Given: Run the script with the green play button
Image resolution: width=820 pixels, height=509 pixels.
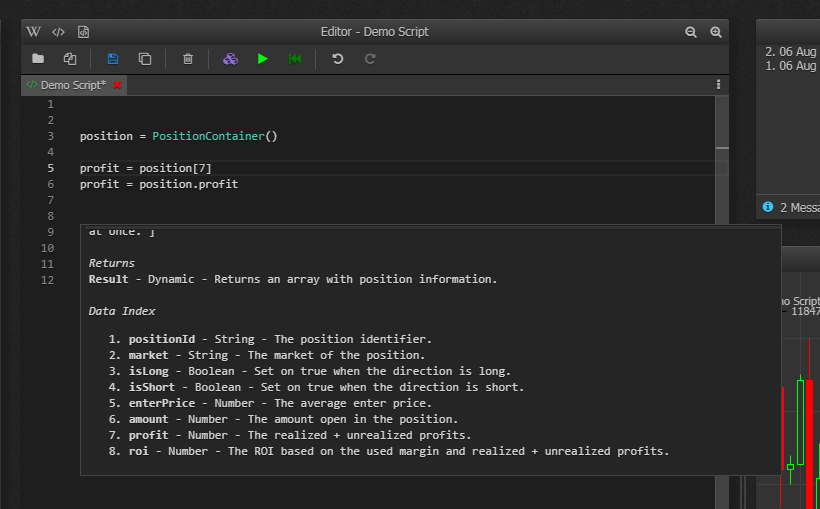Looking at the screenshot, I should pos(263,59).
